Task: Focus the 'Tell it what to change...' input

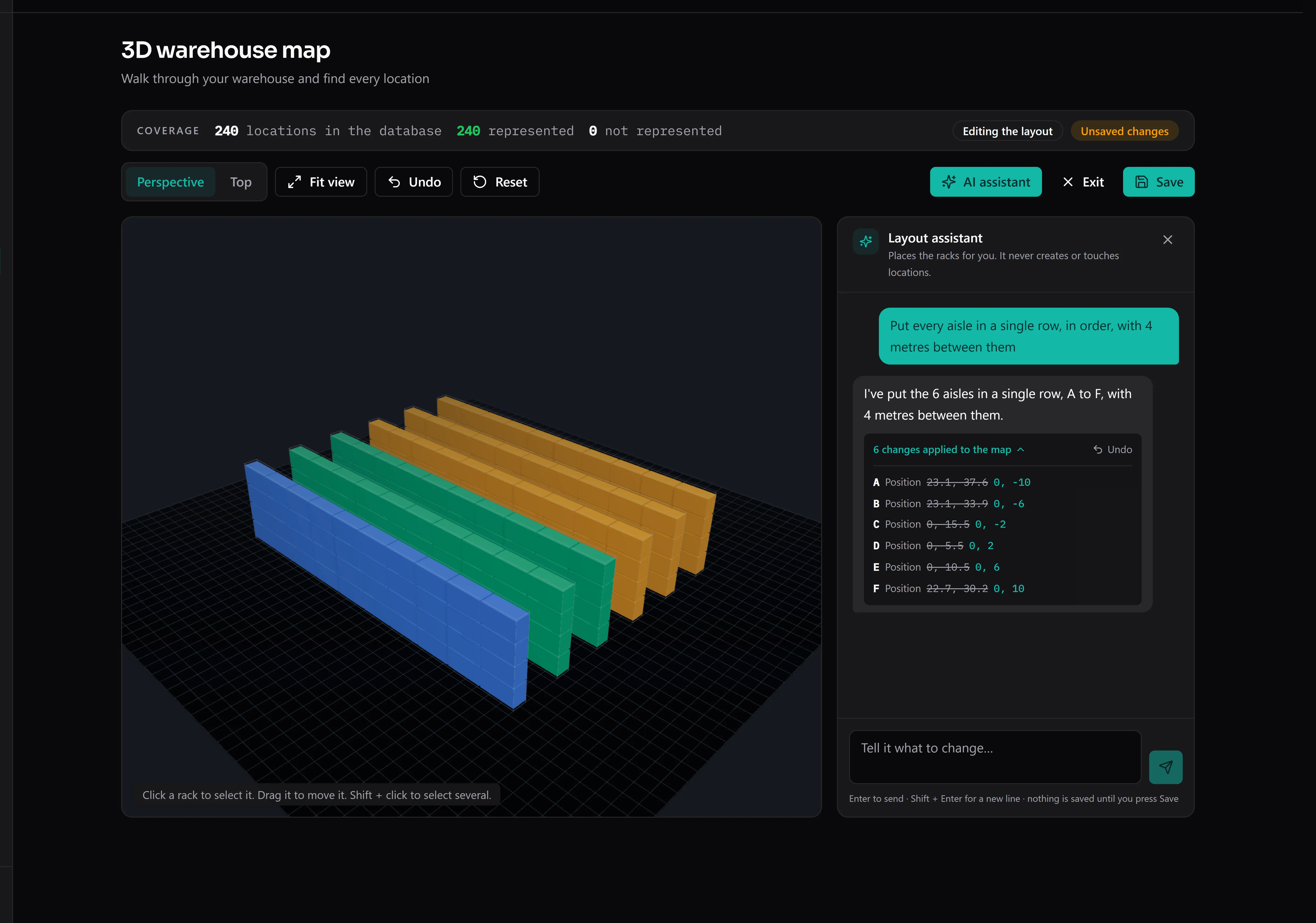Action: (x=995, y=757)
